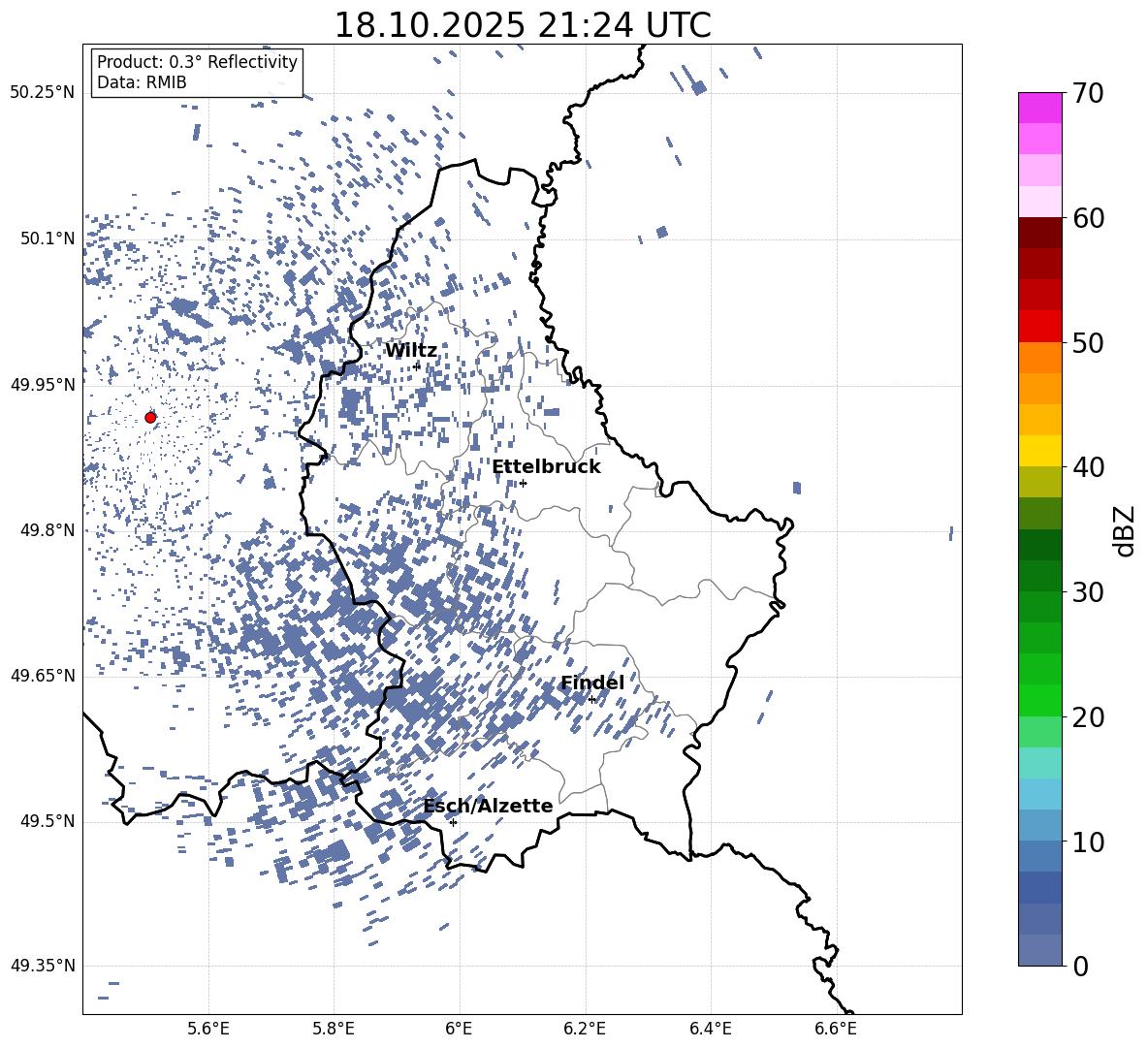1148x1048 pixels.
Task: Click the colorbar tick label 60
Action: (x=1089, y=218)
